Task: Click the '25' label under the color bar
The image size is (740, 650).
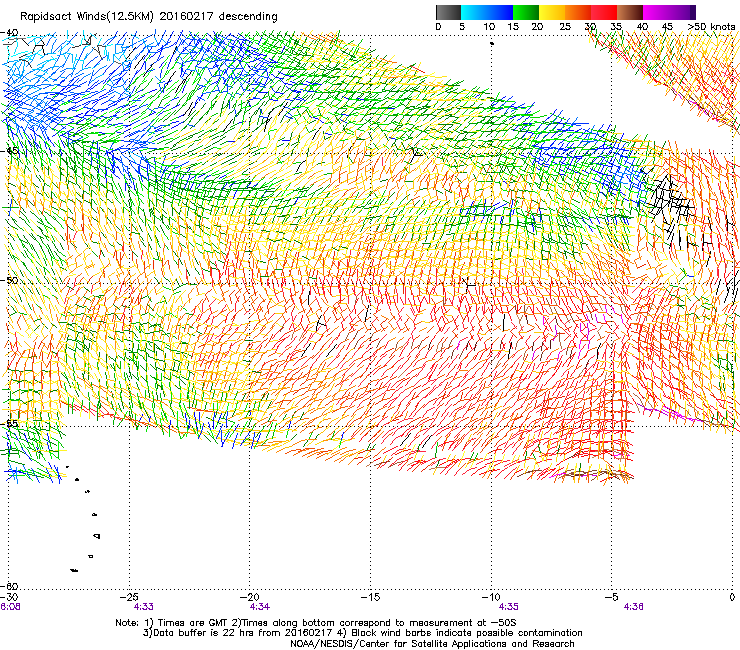Action: pos(565,27)
